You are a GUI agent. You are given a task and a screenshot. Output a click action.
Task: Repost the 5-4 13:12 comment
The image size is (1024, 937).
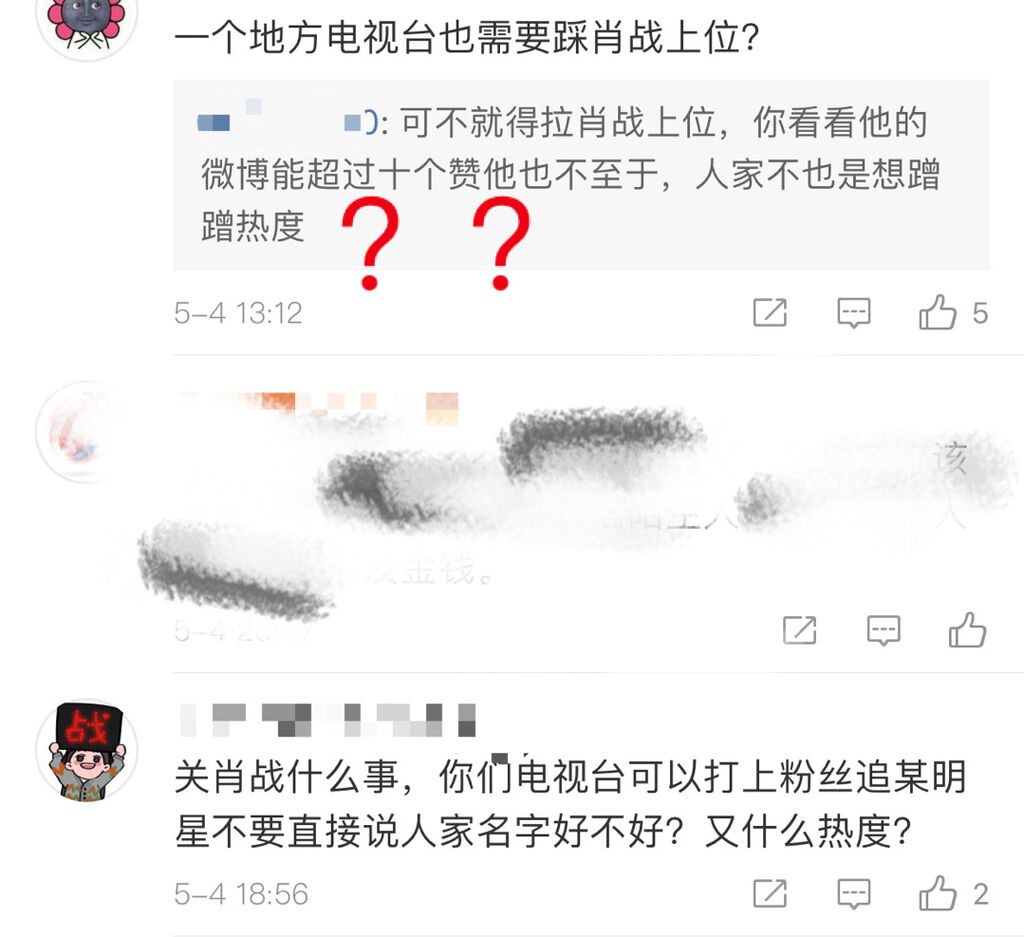(x=770, y=312)
